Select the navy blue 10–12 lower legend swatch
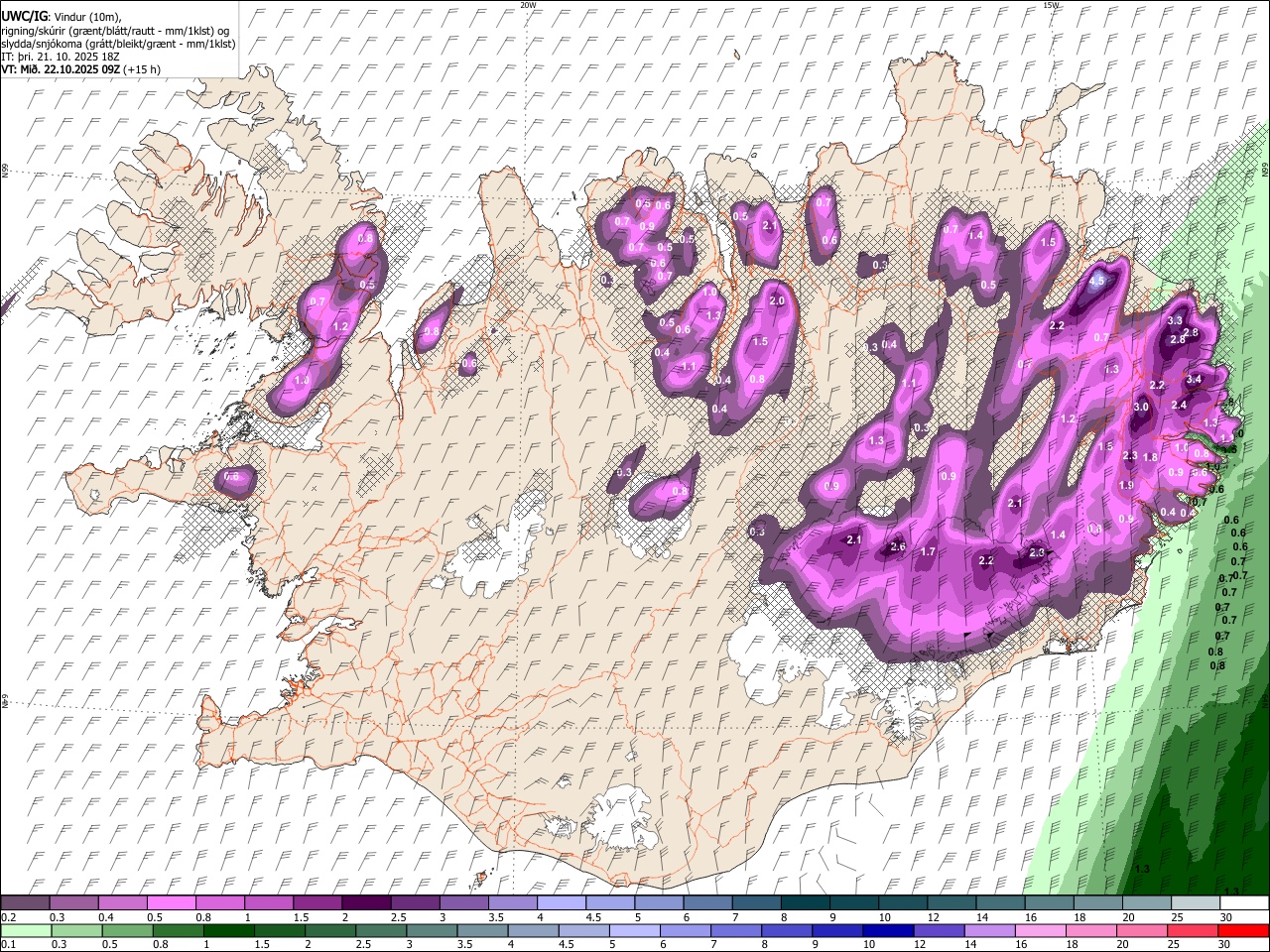 (x=888, y=931)
